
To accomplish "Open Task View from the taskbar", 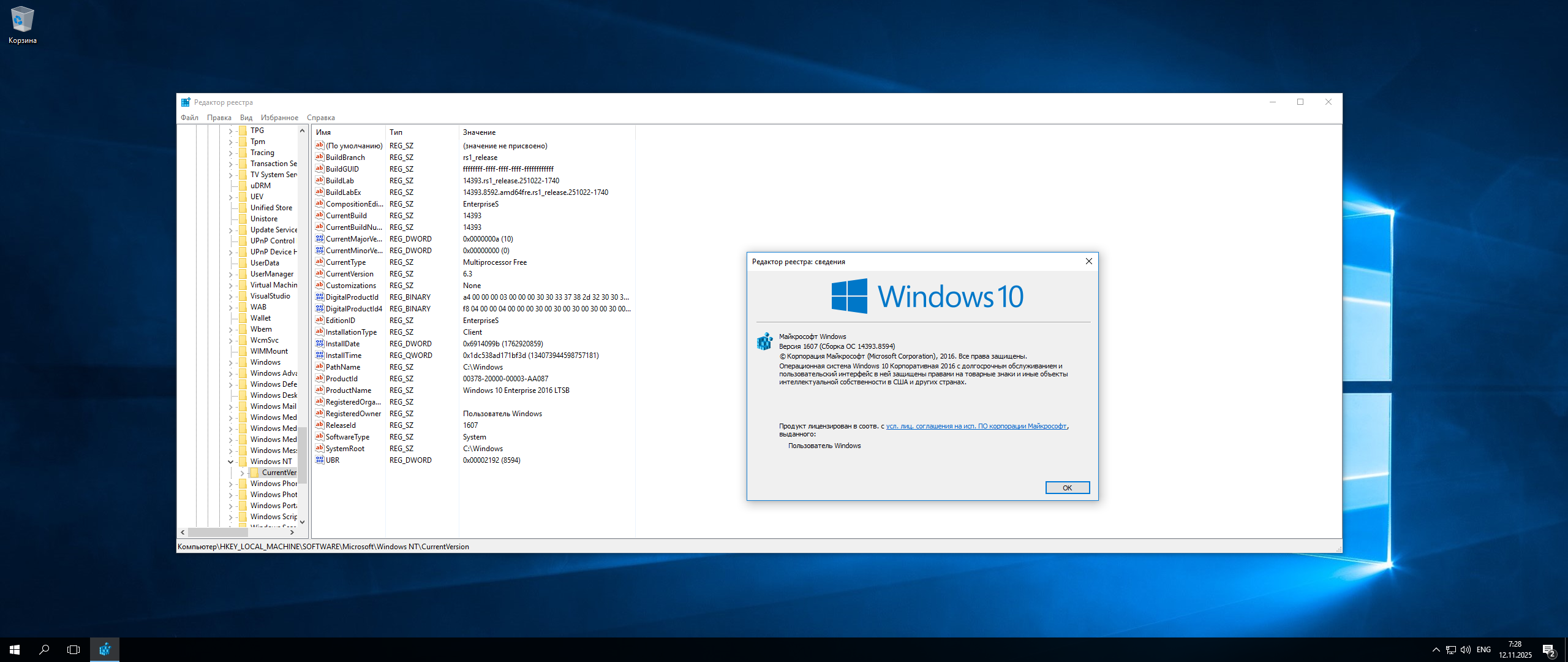I will point(73,649).
